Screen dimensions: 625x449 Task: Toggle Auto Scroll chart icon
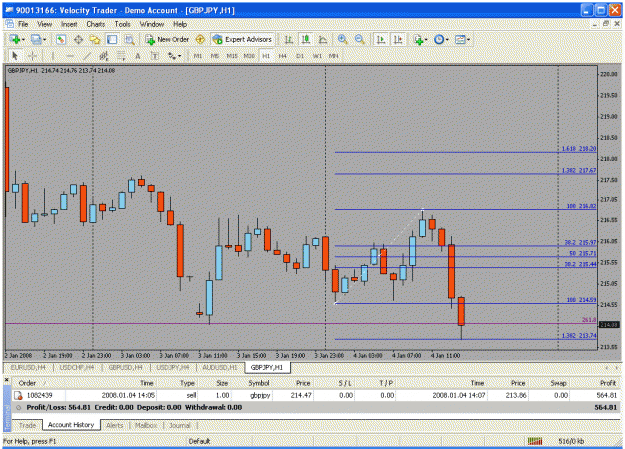coord(381,39)
